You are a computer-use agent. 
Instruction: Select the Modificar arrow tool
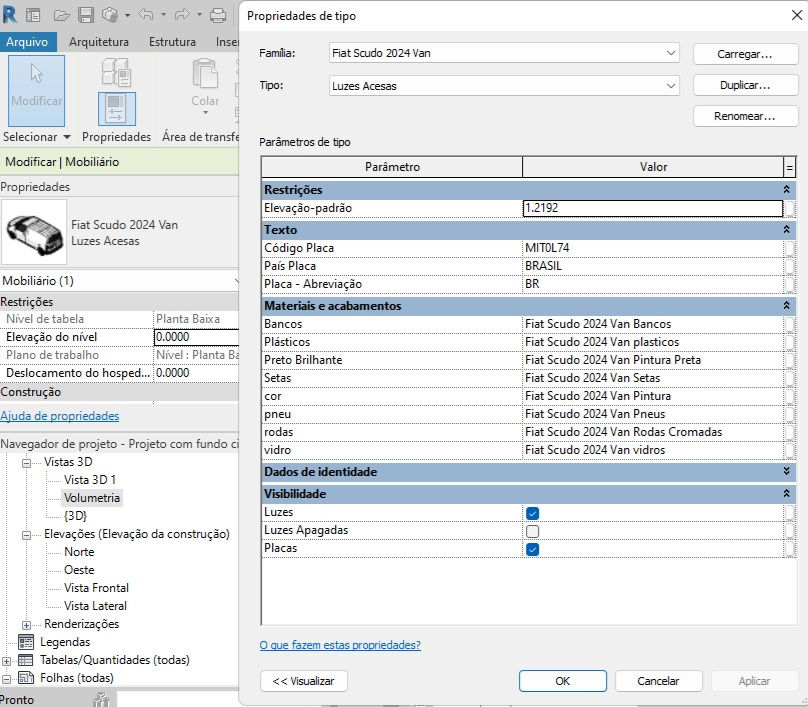tap(37, 91)
